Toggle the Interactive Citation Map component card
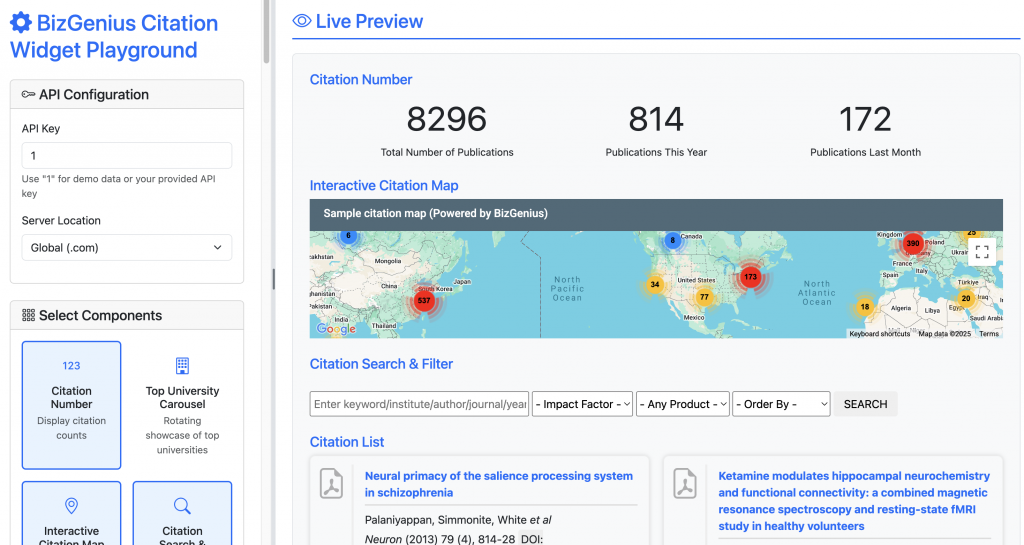This screenshot has width=1024, height=545. click(x=71, y=513)
